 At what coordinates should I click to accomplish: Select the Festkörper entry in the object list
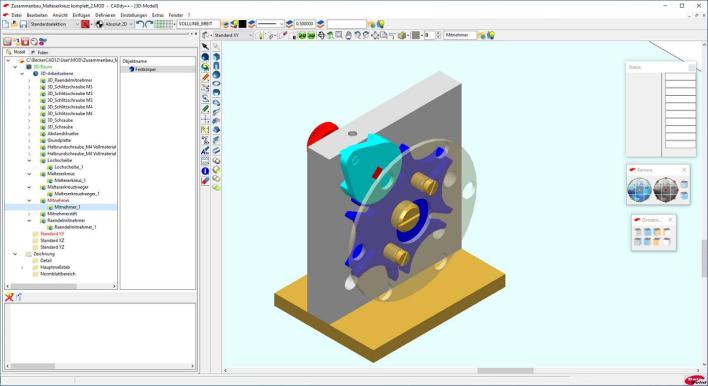(146, 70)
